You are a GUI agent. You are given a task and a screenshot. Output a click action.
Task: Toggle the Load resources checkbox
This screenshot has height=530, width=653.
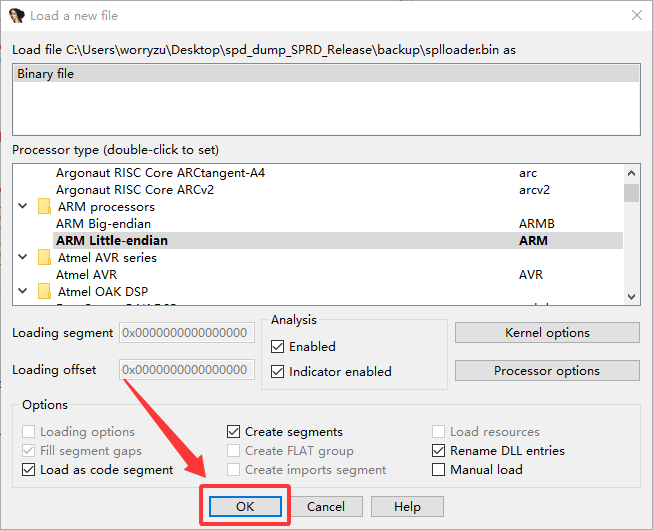[x=438, y=432]
